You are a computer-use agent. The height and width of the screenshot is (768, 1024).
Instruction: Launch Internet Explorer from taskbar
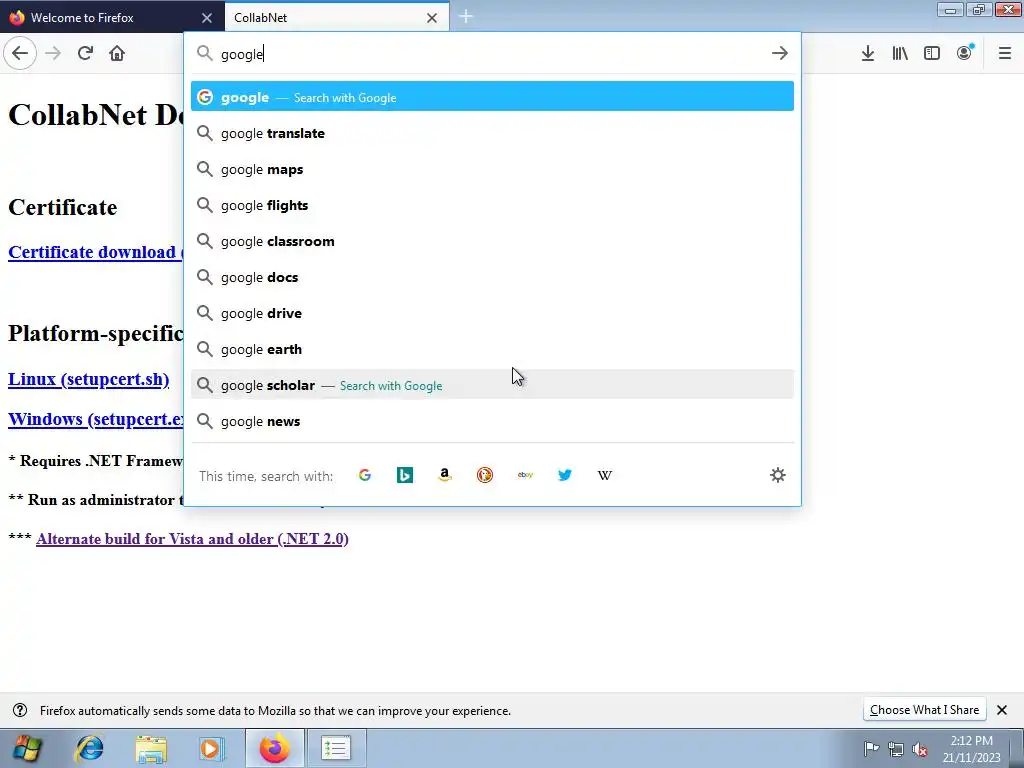point(90,748)
